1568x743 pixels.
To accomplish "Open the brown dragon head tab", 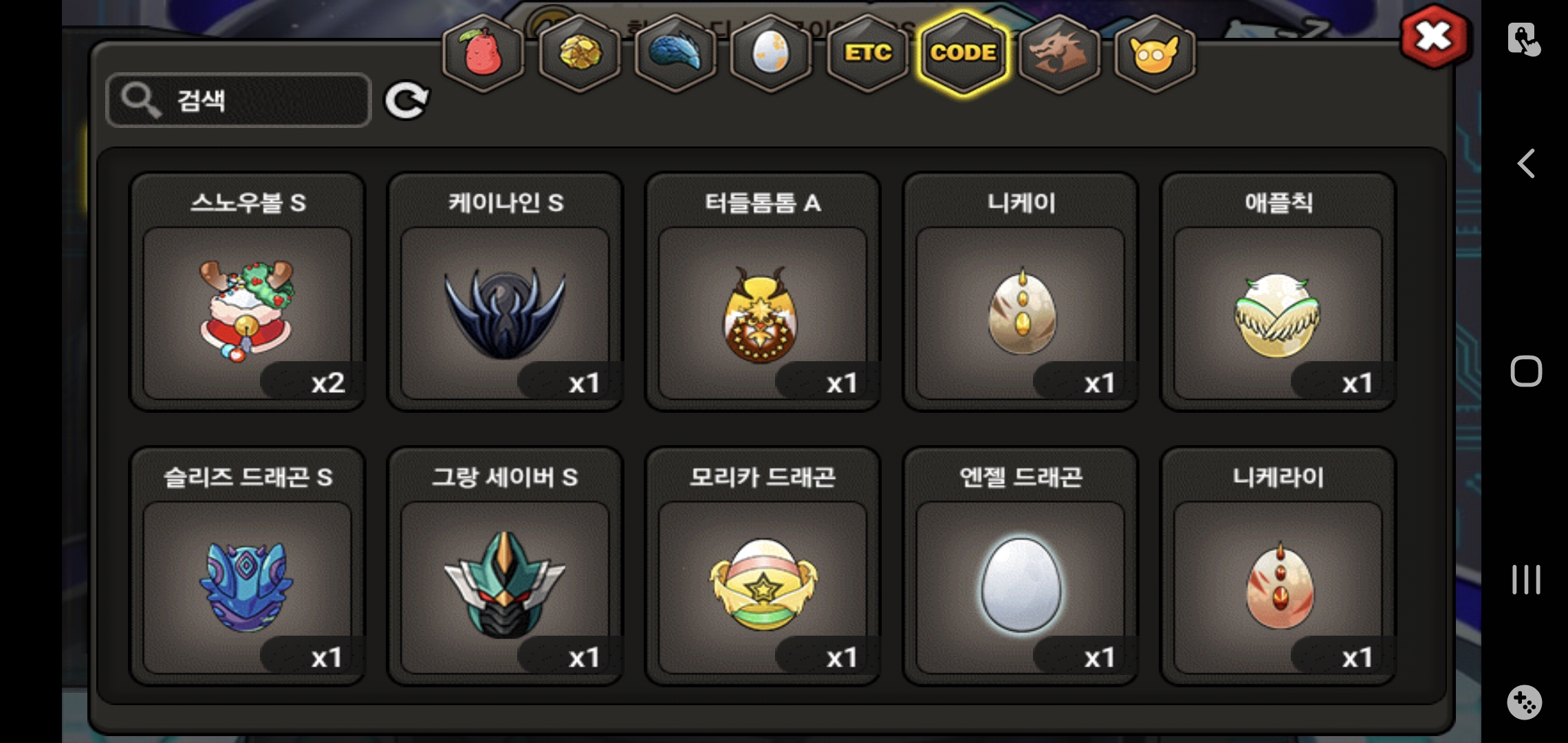I will pos(1059,53).
